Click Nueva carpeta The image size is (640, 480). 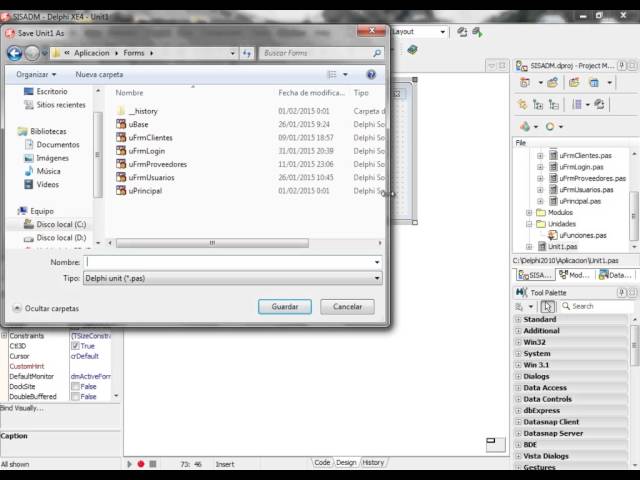click(99, 75)
